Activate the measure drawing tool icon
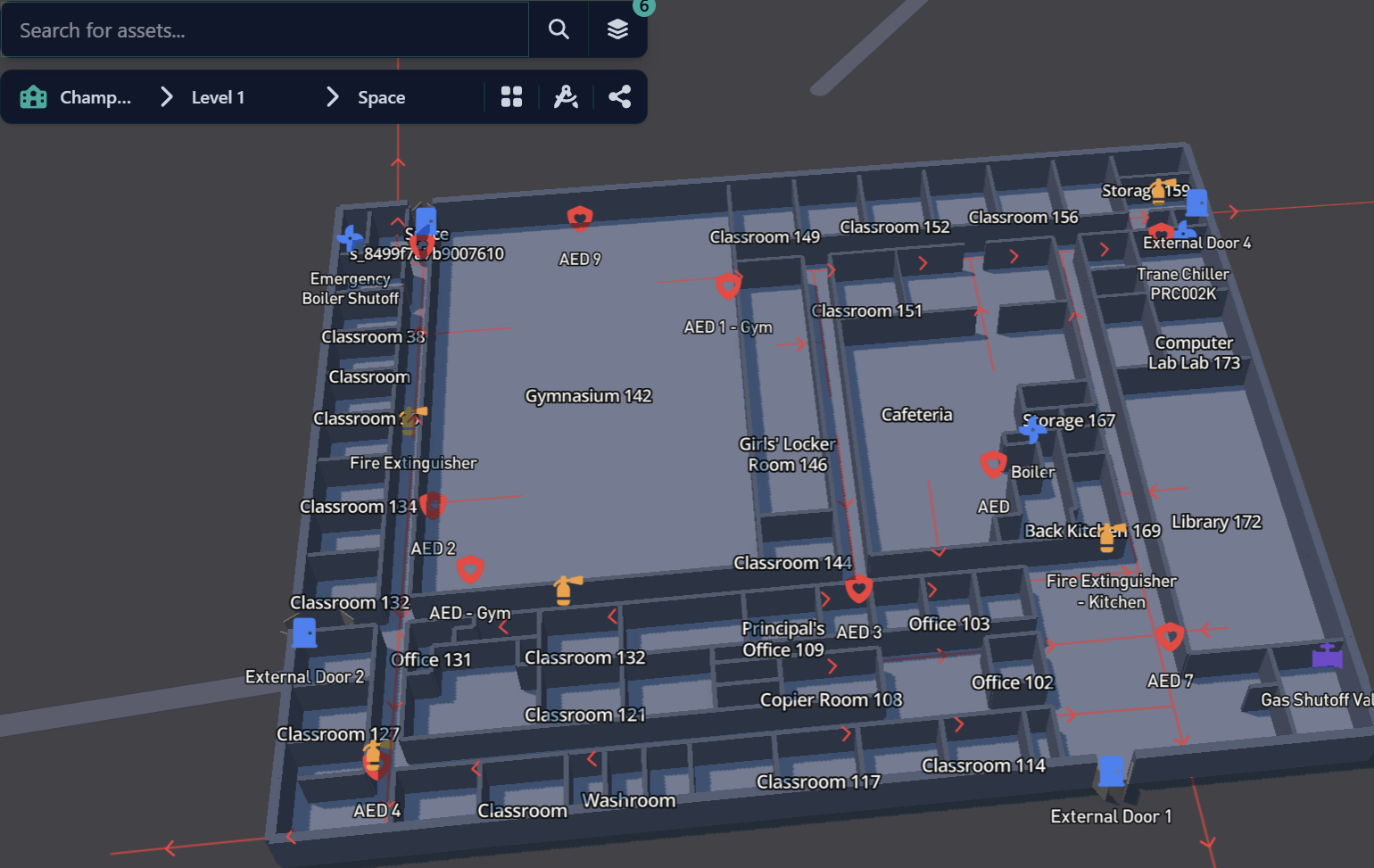 coord(566,97)
